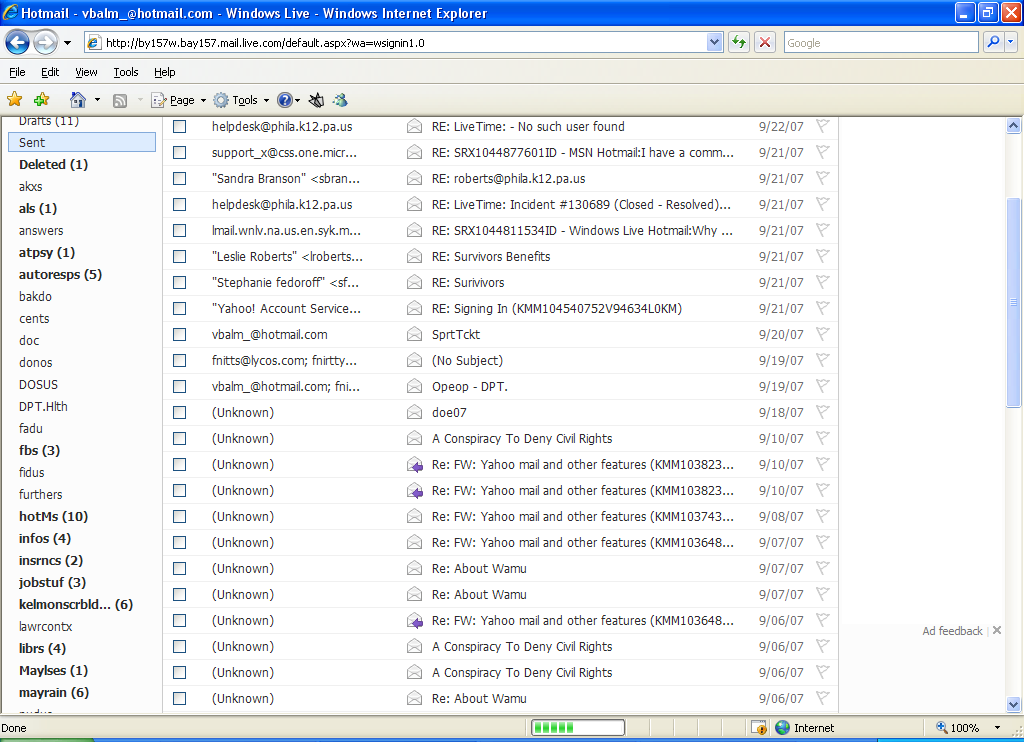
Task: Open the File menu
Action: [x=18, y=72]
